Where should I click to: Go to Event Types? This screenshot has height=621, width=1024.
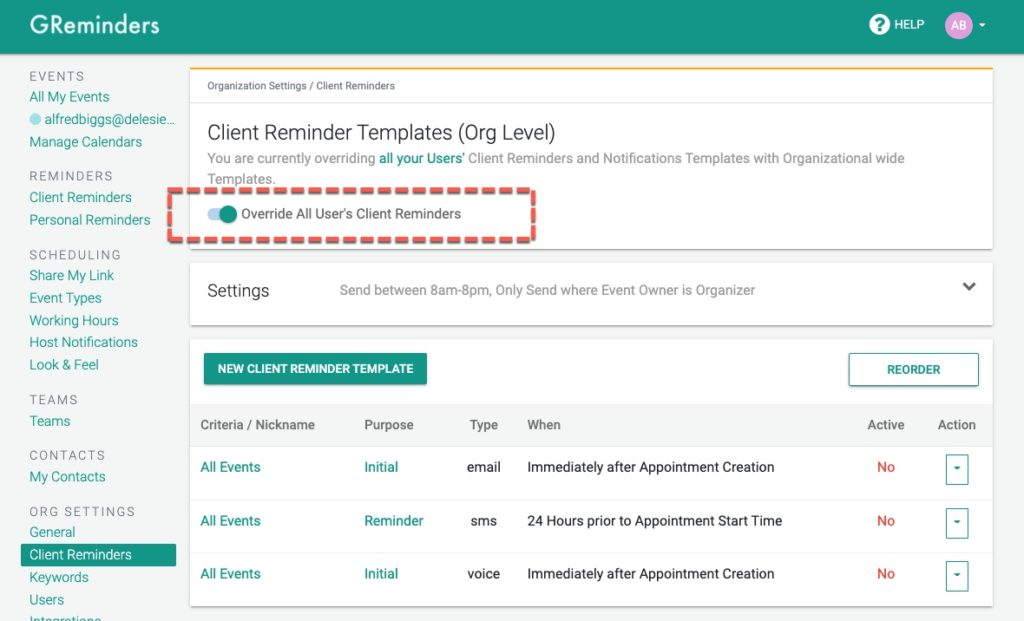(x=65, y=298)
